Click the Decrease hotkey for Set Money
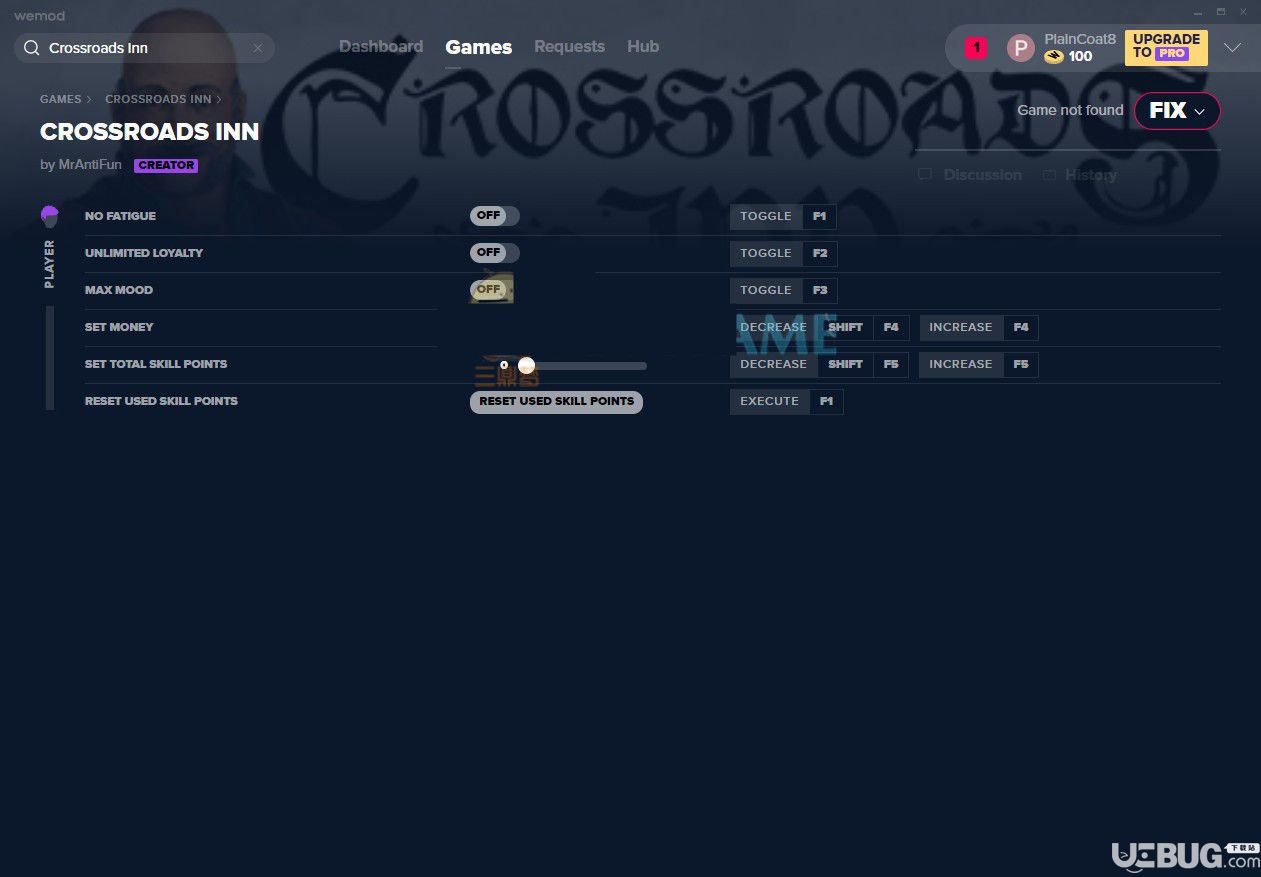 (820, 327)
